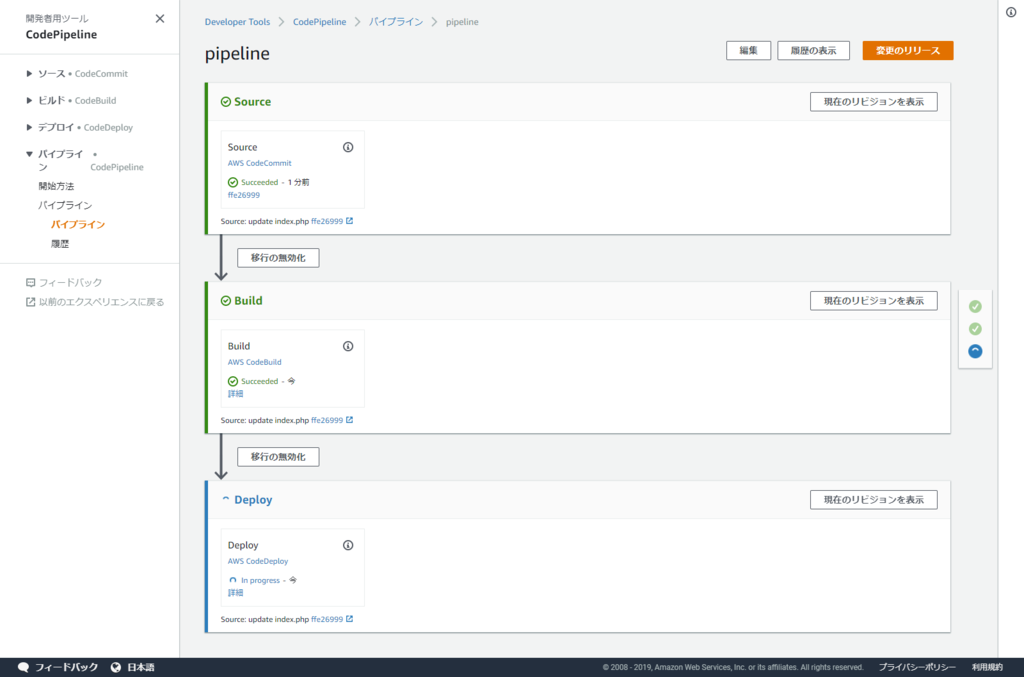Show current revision for Deploy stage

(x=874, y=500)
